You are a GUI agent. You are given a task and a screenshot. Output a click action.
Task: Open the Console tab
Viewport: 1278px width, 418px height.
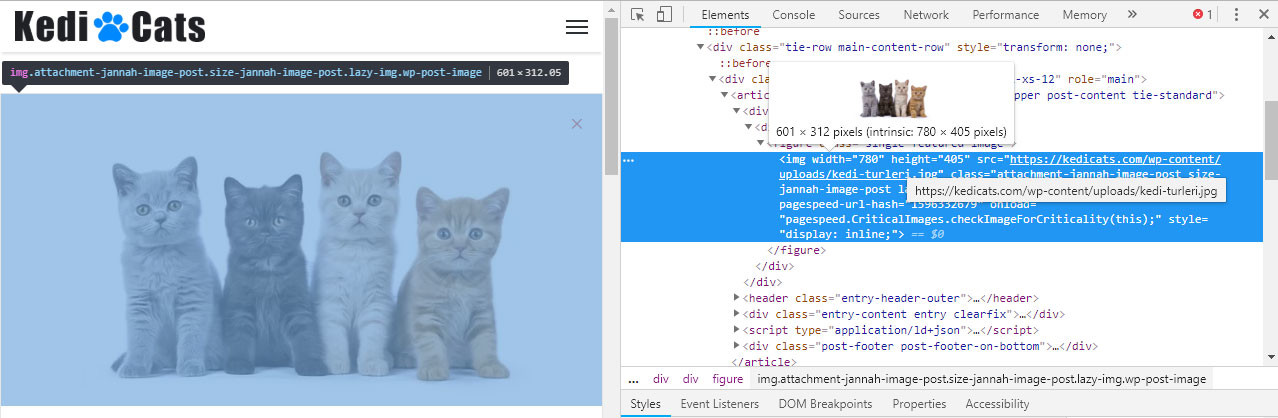[794, 14]
